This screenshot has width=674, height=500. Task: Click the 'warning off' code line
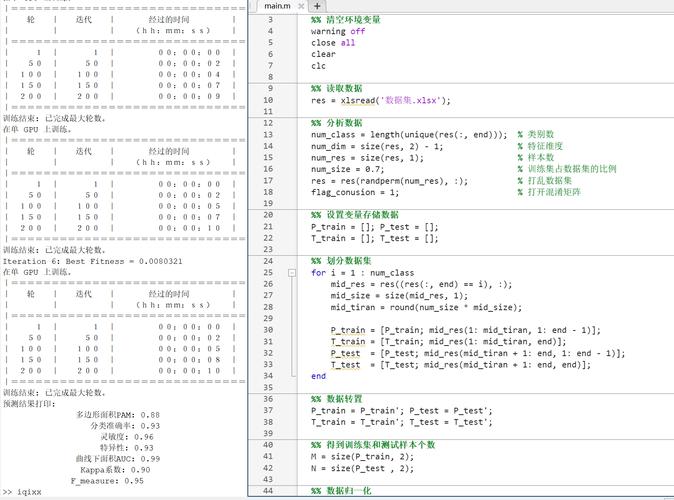338,31
